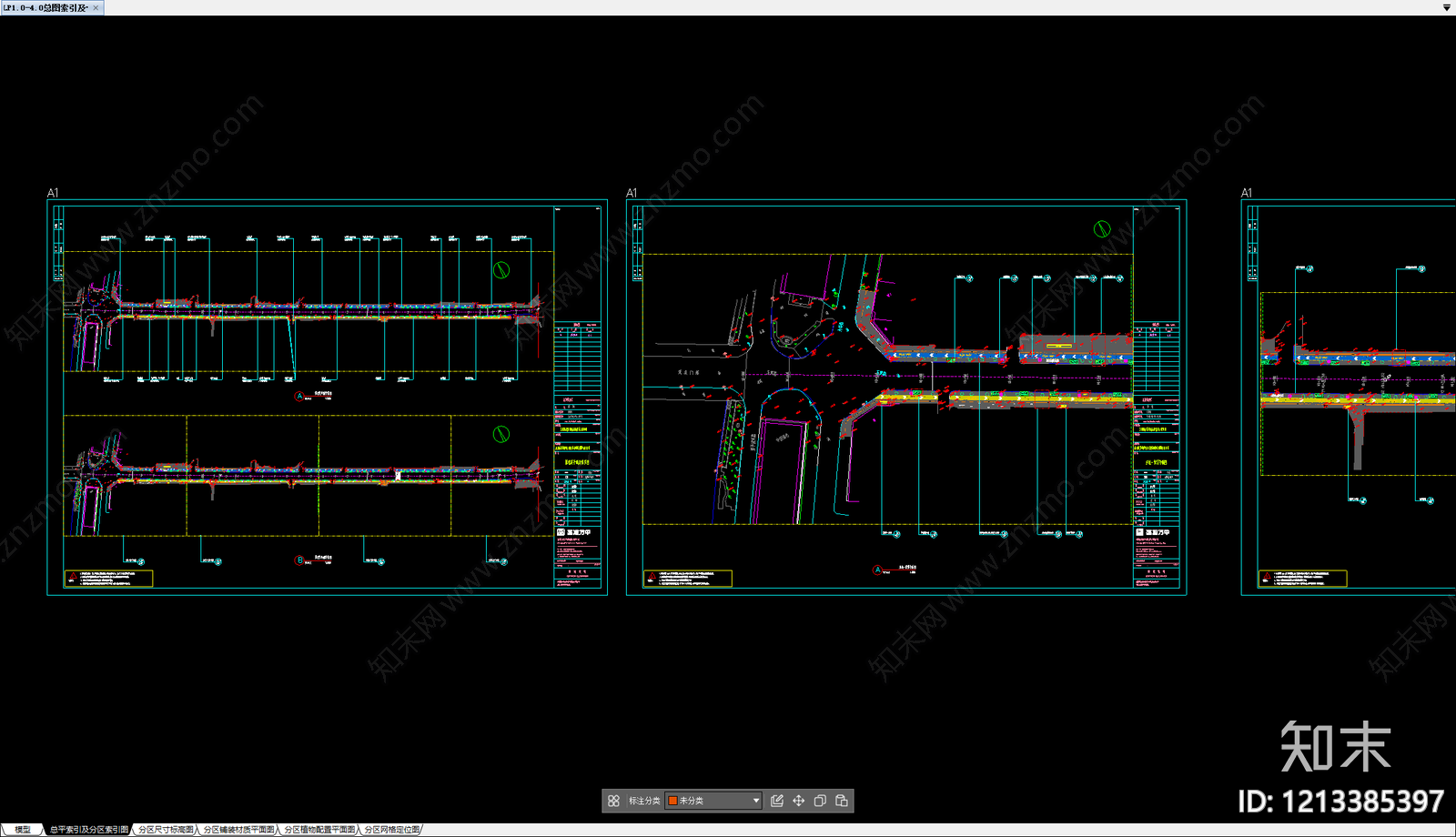Close the LP1.0~4.0 drawing file tab
Viewport: 1456px width, 837px height.
point(96,7)
